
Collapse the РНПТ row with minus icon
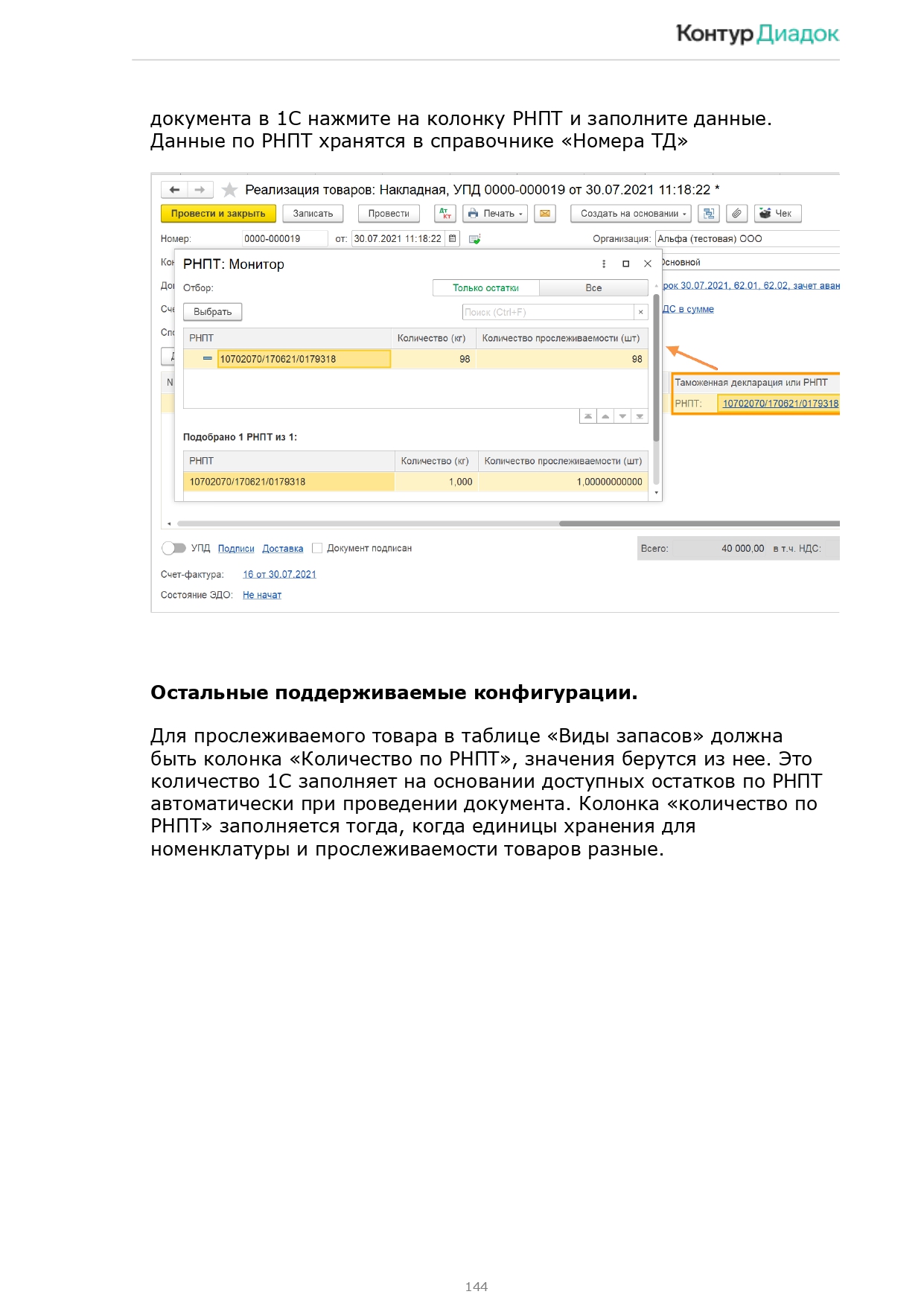(208, 359)
